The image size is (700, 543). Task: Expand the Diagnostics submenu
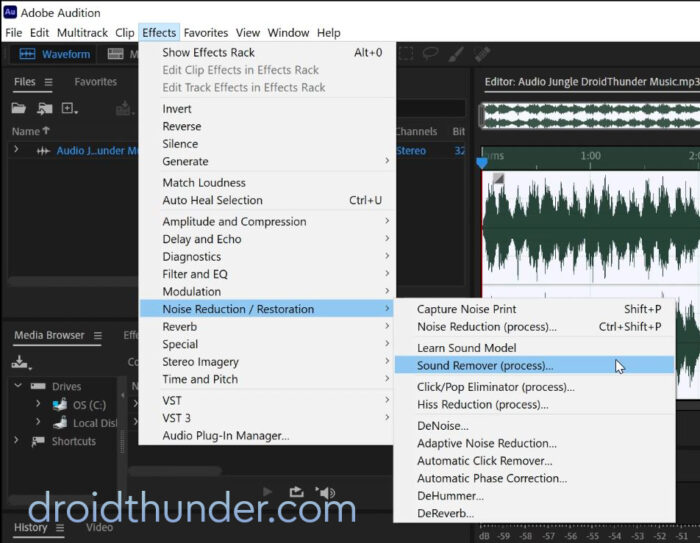(x=267, y=257)
